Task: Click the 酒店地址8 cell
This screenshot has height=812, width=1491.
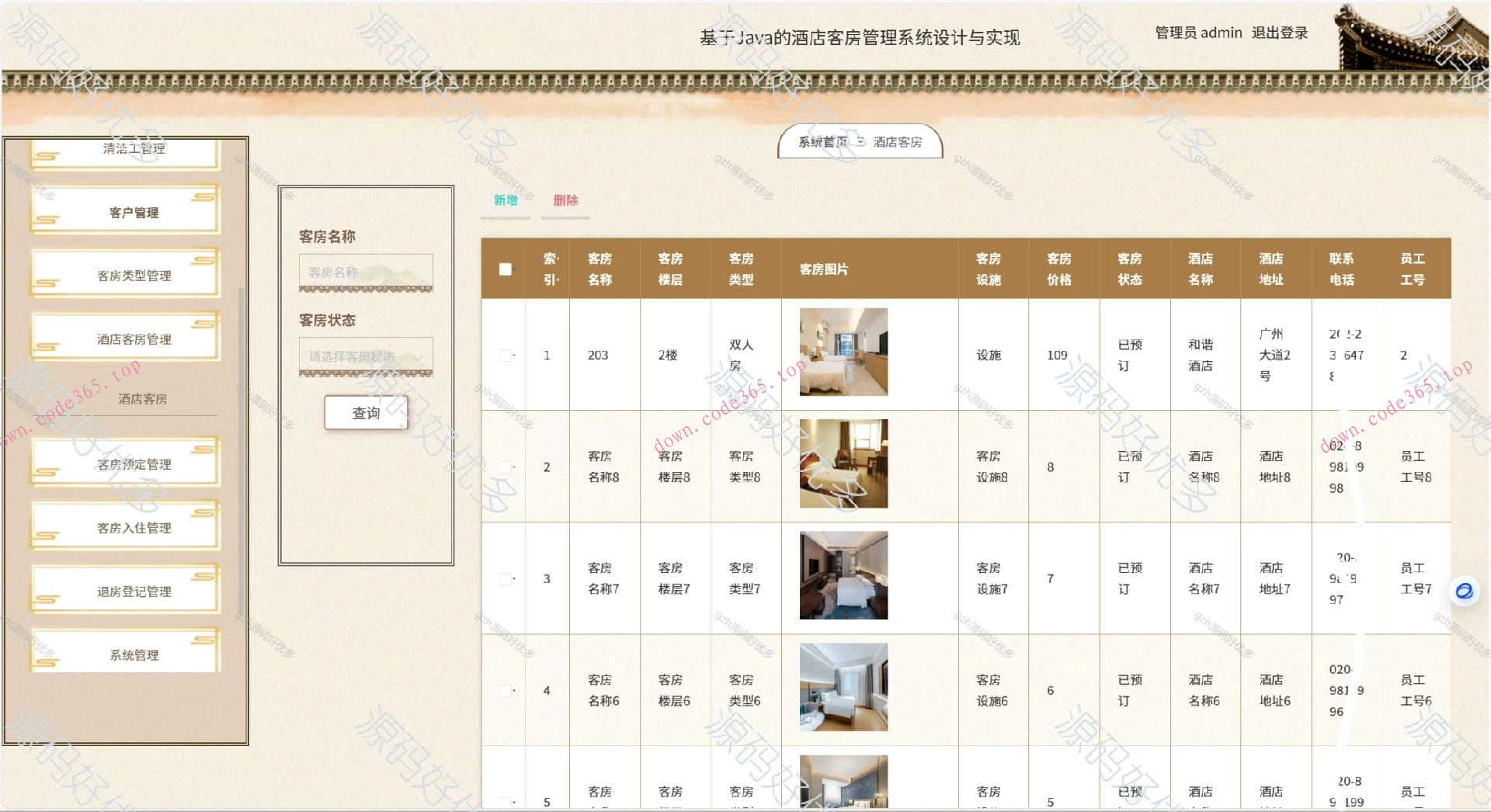Action: [1274, 467]
